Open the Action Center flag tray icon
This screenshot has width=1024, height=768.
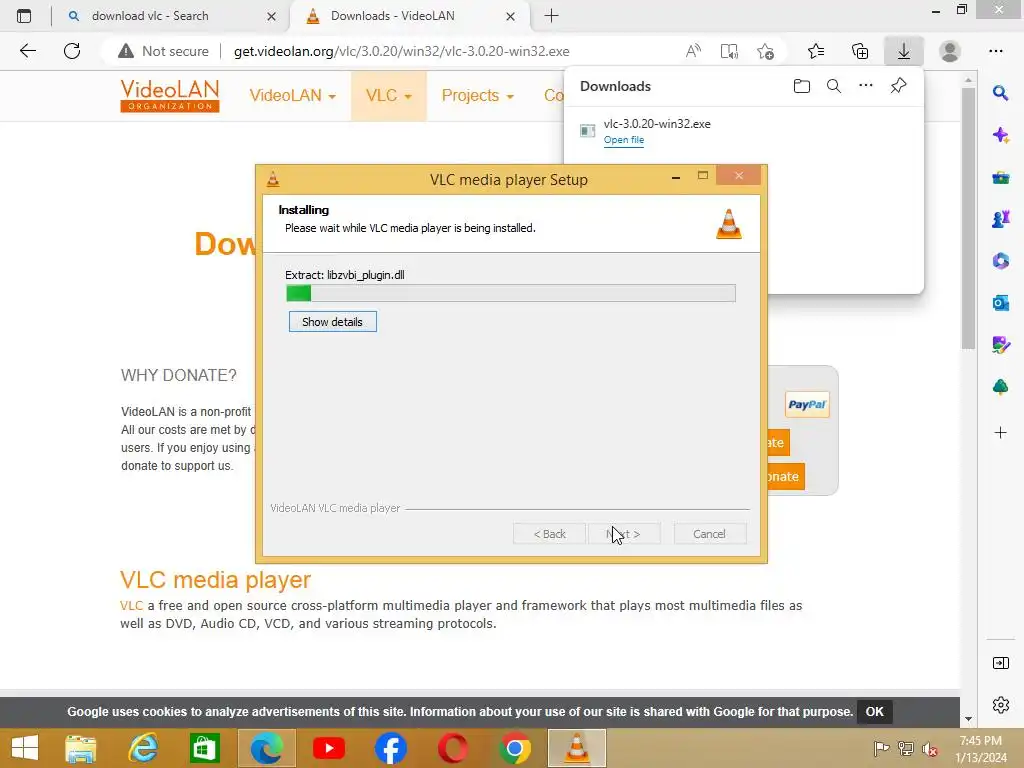point(882,748)
